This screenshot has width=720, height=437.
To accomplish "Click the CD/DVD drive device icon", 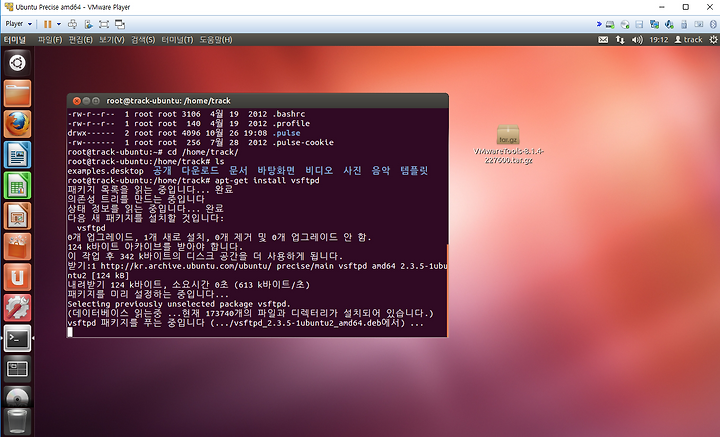I will 625,24.
